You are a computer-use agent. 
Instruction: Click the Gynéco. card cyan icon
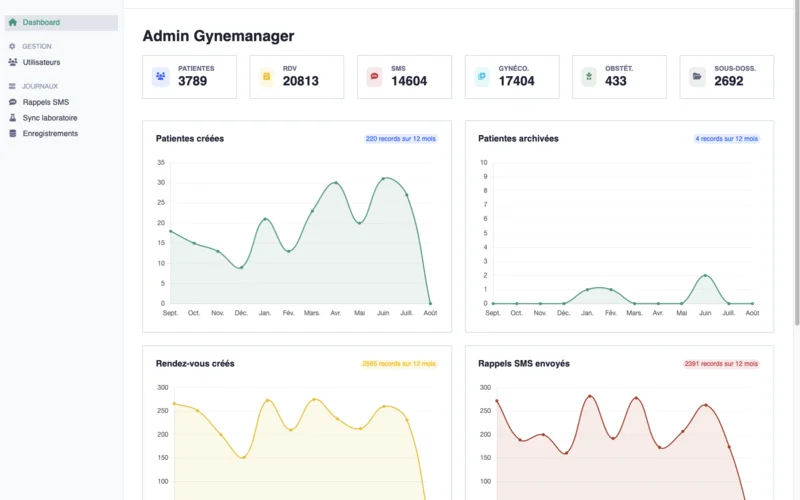(x=482, y=77)
